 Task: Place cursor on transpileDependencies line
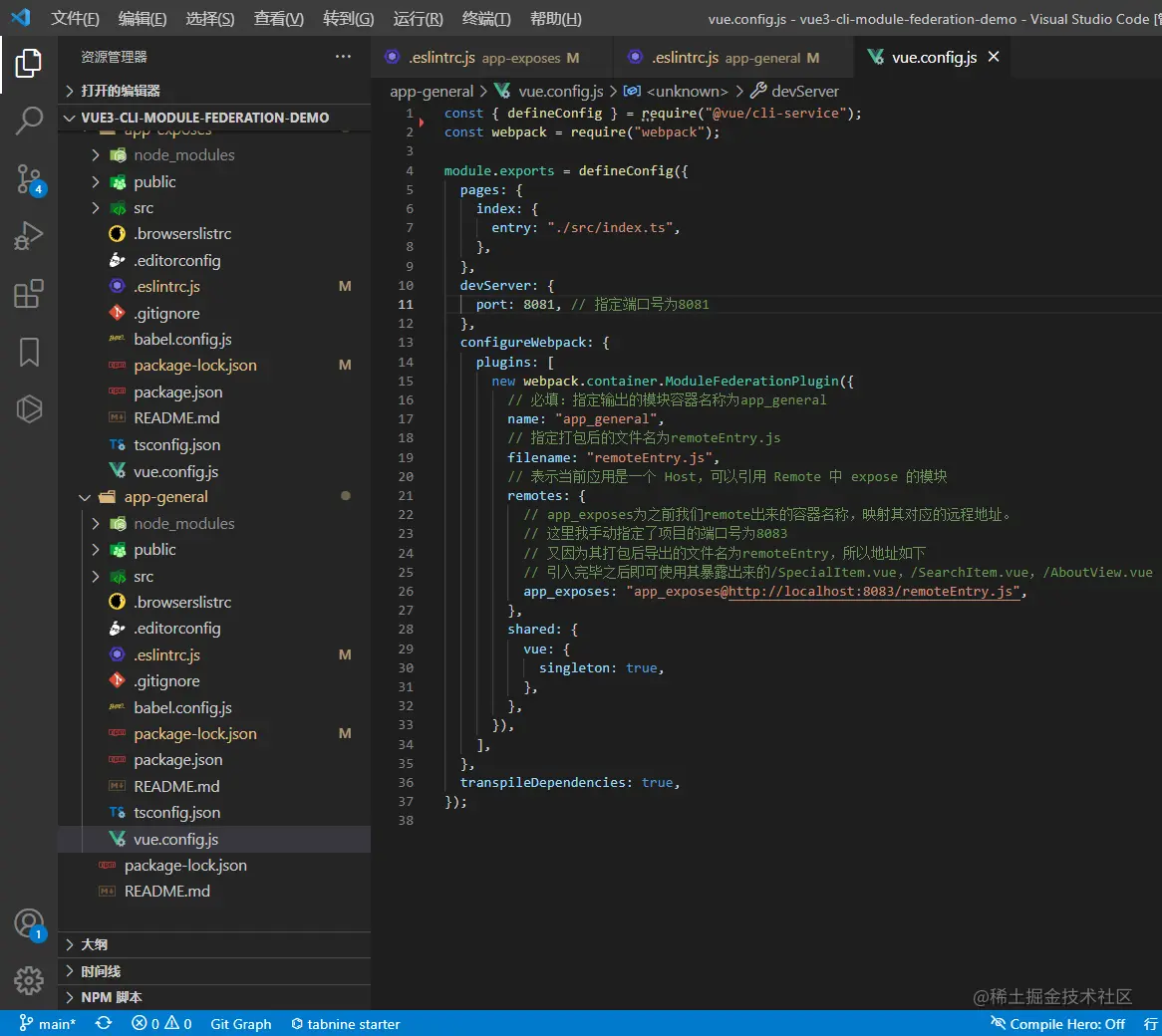point(570,782)
